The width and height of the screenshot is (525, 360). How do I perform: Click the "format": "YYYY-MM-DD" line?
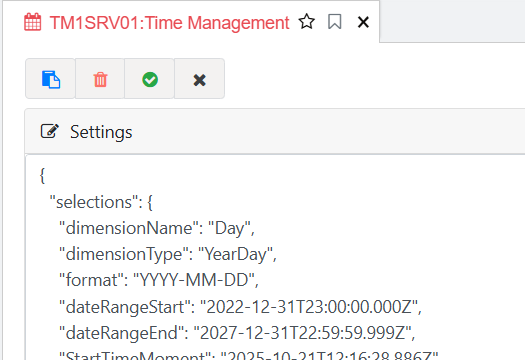tap(159, 280)
